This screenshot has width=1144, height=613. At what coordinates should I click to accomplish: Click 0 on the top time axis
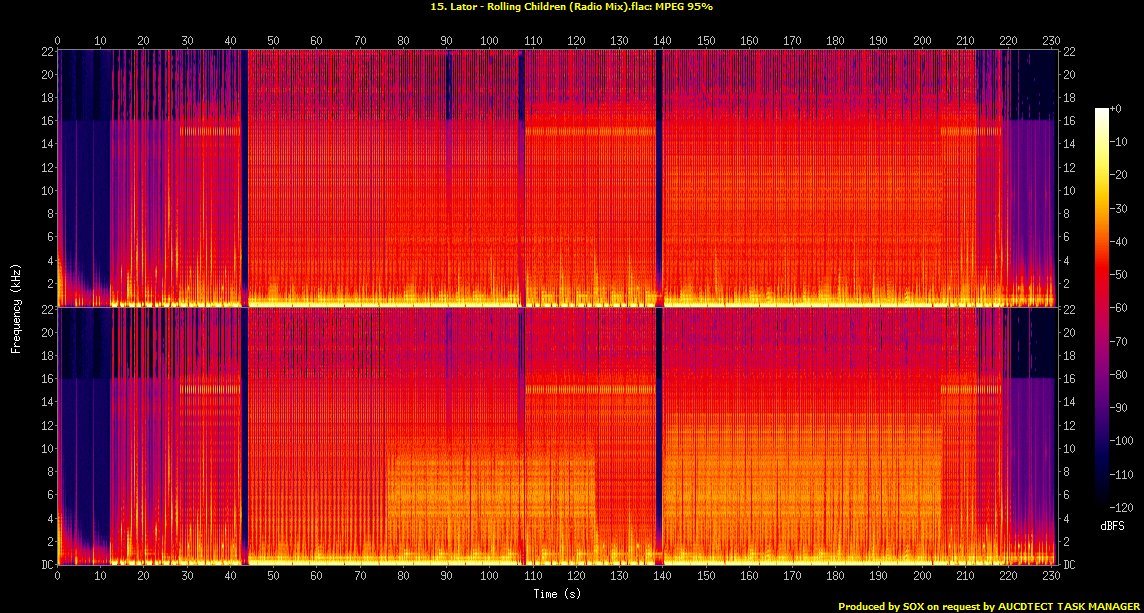tap(58, 41)
